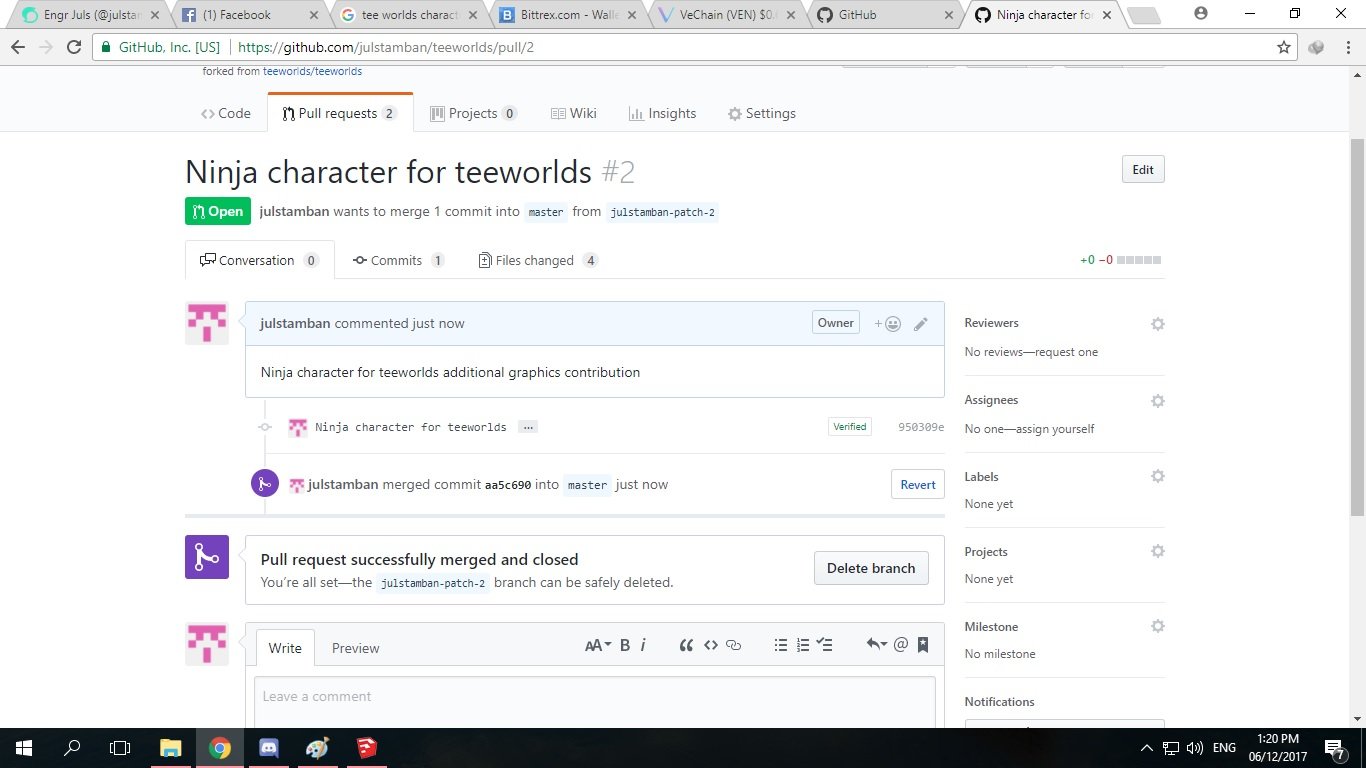Open the Milestone gear menu

[1157, 627]
